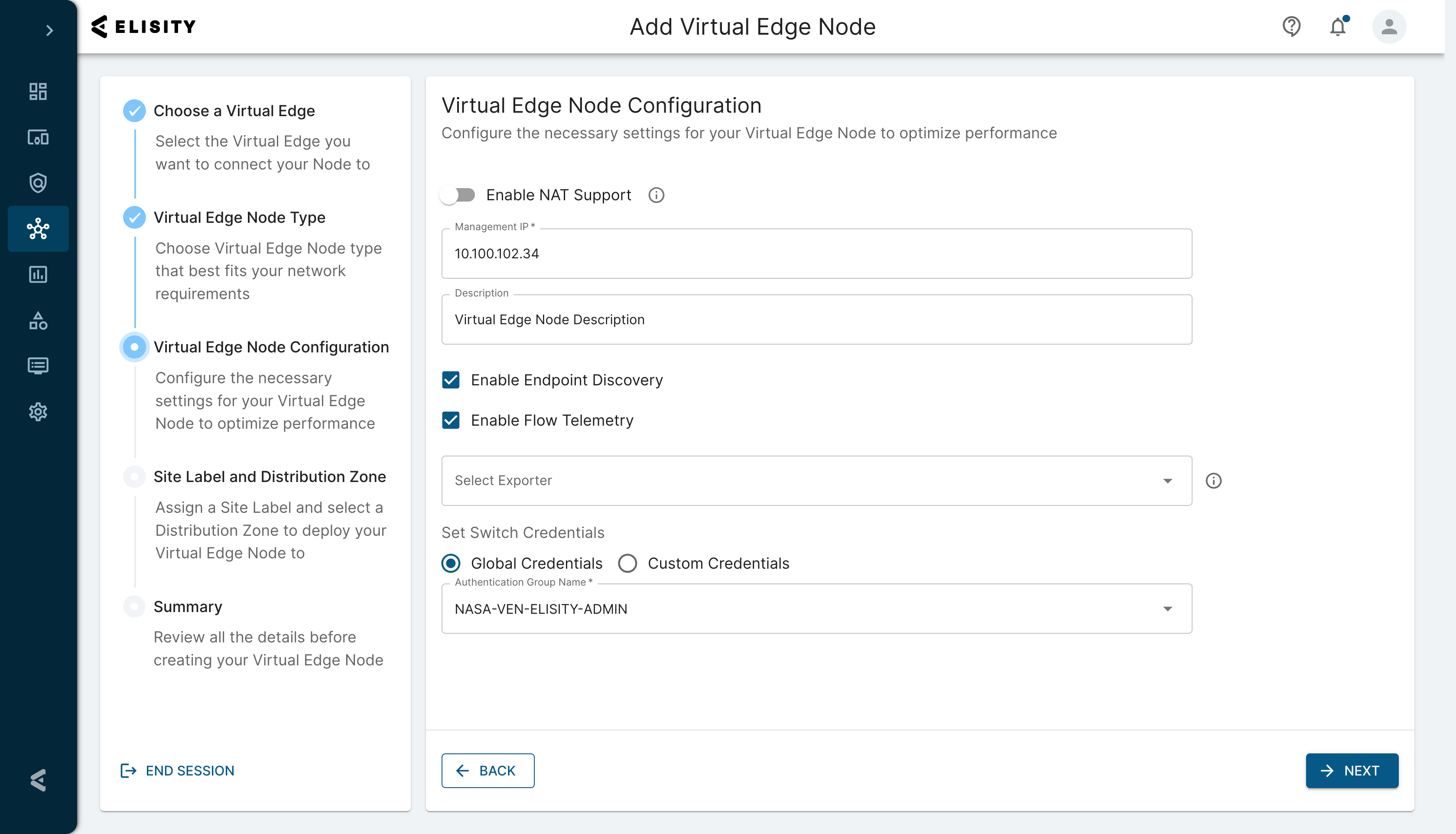Open the Dashboard grid icon in sidebar
Image resolution: width=1456 pixels, height=834 pixels.
pyautogui.click(x=38, y=91)
